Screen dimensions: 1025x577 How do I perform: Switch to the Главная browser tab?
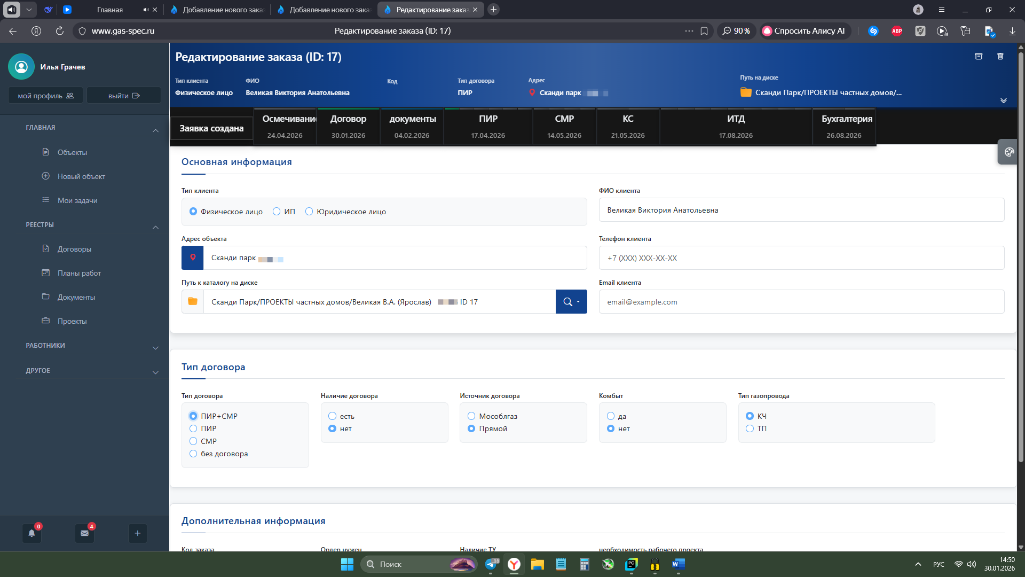[110, 10]
